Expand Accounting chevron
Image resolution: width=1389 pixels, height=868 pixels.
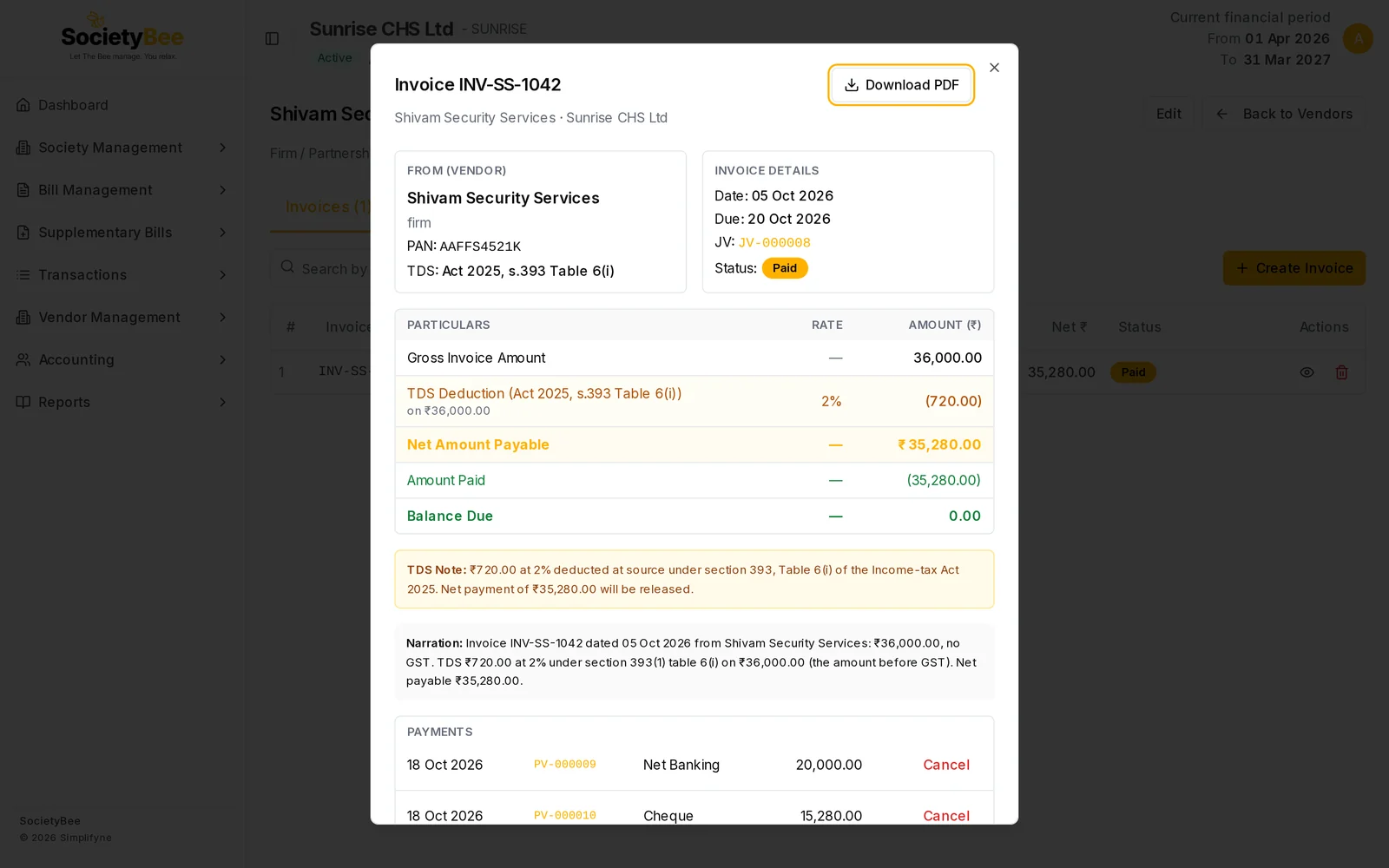(222, 359)
